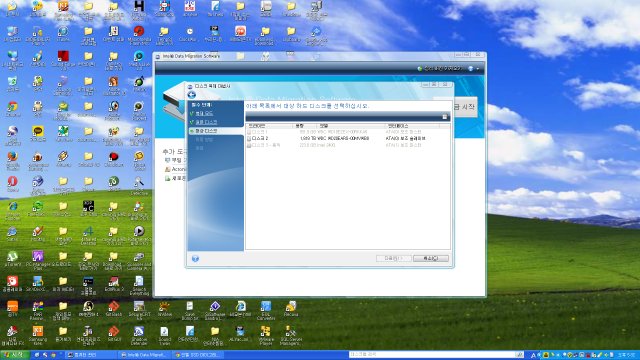Open the Recuva desktop shortcut
The height and width of the screenshot is (360, 640).
click(x=291, y=309)
